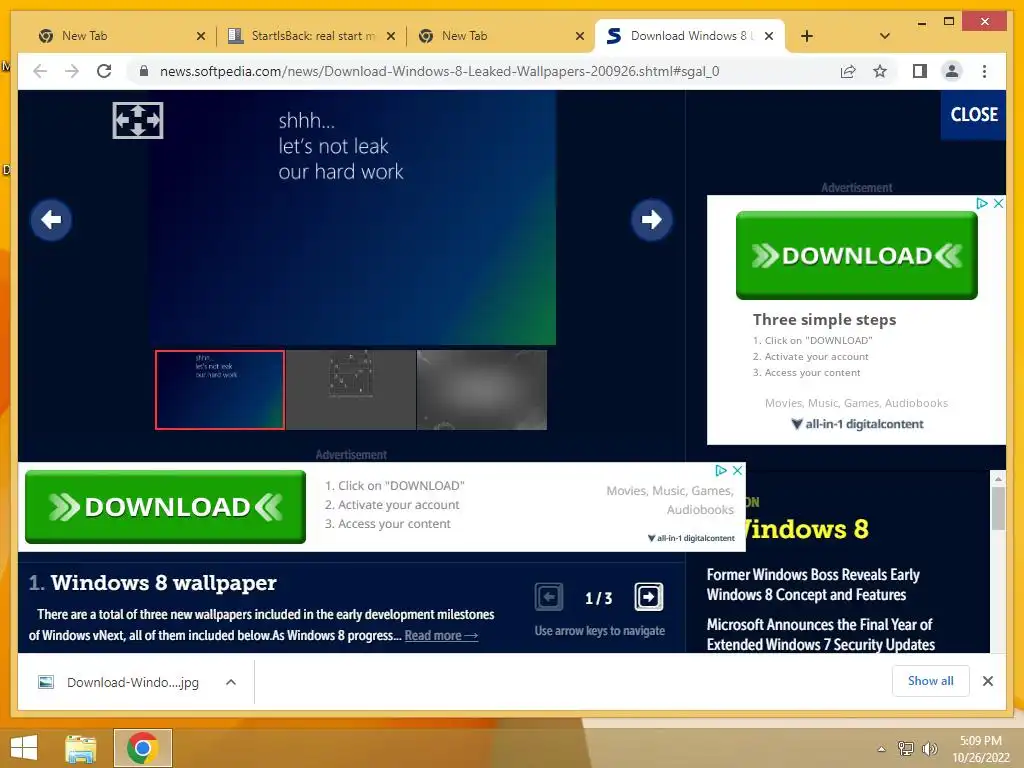Click 'Three simple steps' ad text
Screen dimensions: 1024x768
(824, 319)
